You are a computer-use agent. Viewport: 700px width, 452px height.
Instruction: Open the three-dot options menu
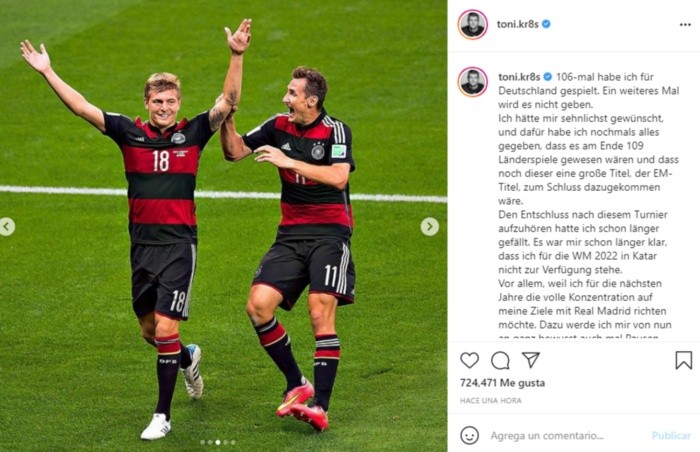pyautogui.click(x=685, y=25)
